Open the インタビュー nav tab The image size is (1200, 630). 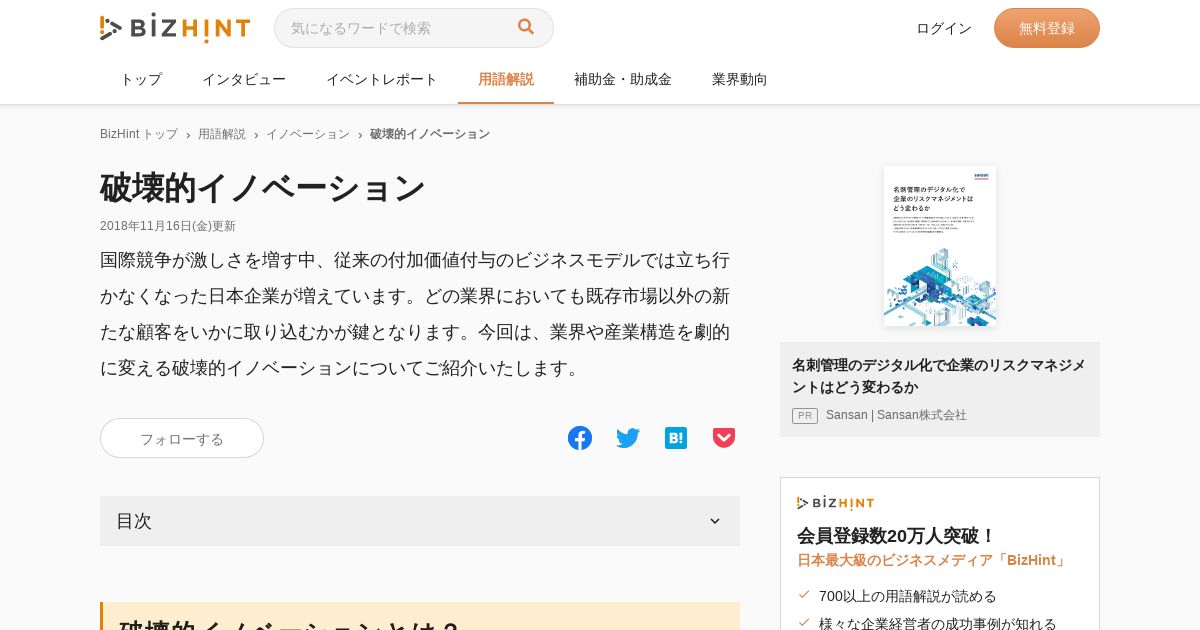coord(244,79)
